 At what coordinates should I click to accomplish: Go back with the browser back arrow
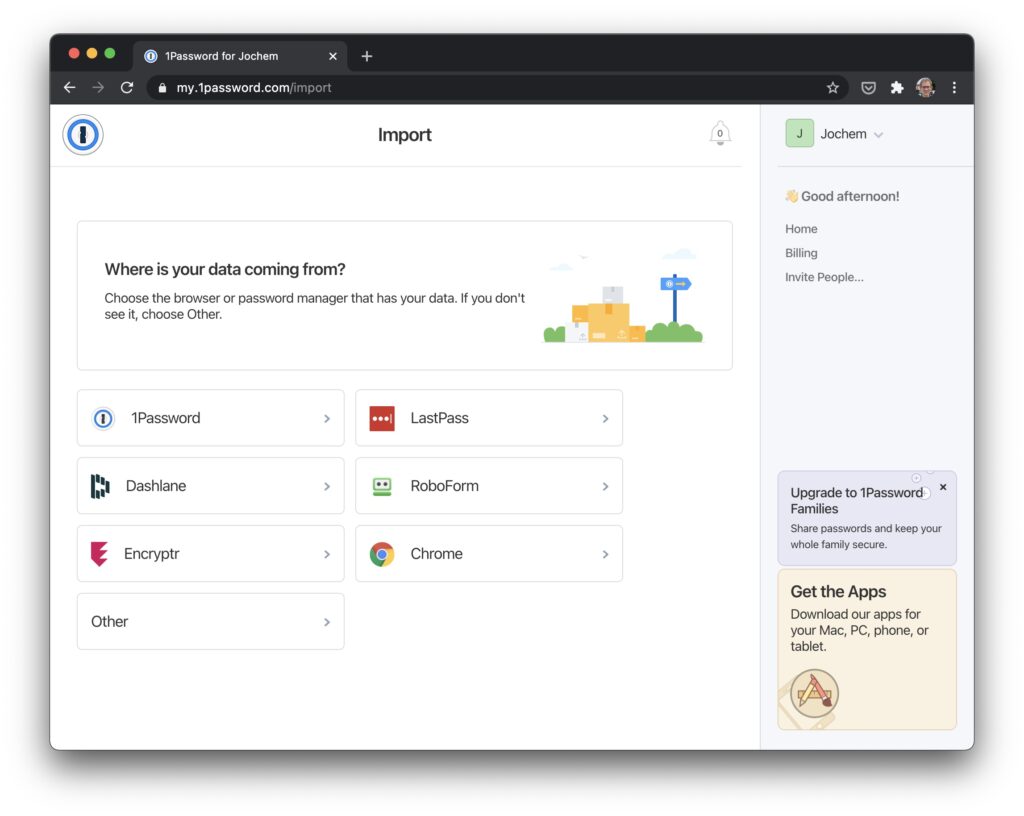pyautogui.click(x=70, y=87)
